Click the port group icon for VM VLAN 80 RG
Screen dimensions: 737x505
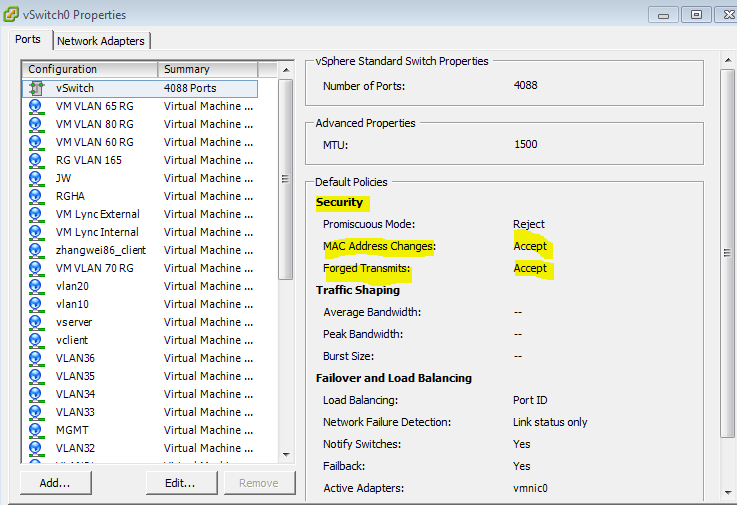pyautogui.click(x=36, y=124)
